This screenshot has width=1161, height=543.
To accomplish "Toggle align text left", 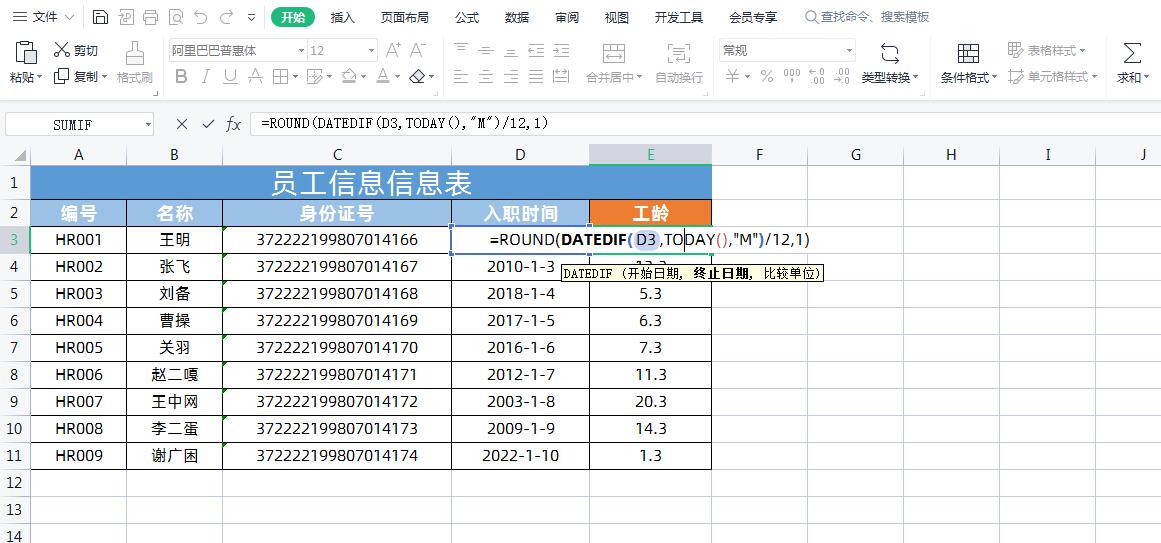I will pos(461,76).
